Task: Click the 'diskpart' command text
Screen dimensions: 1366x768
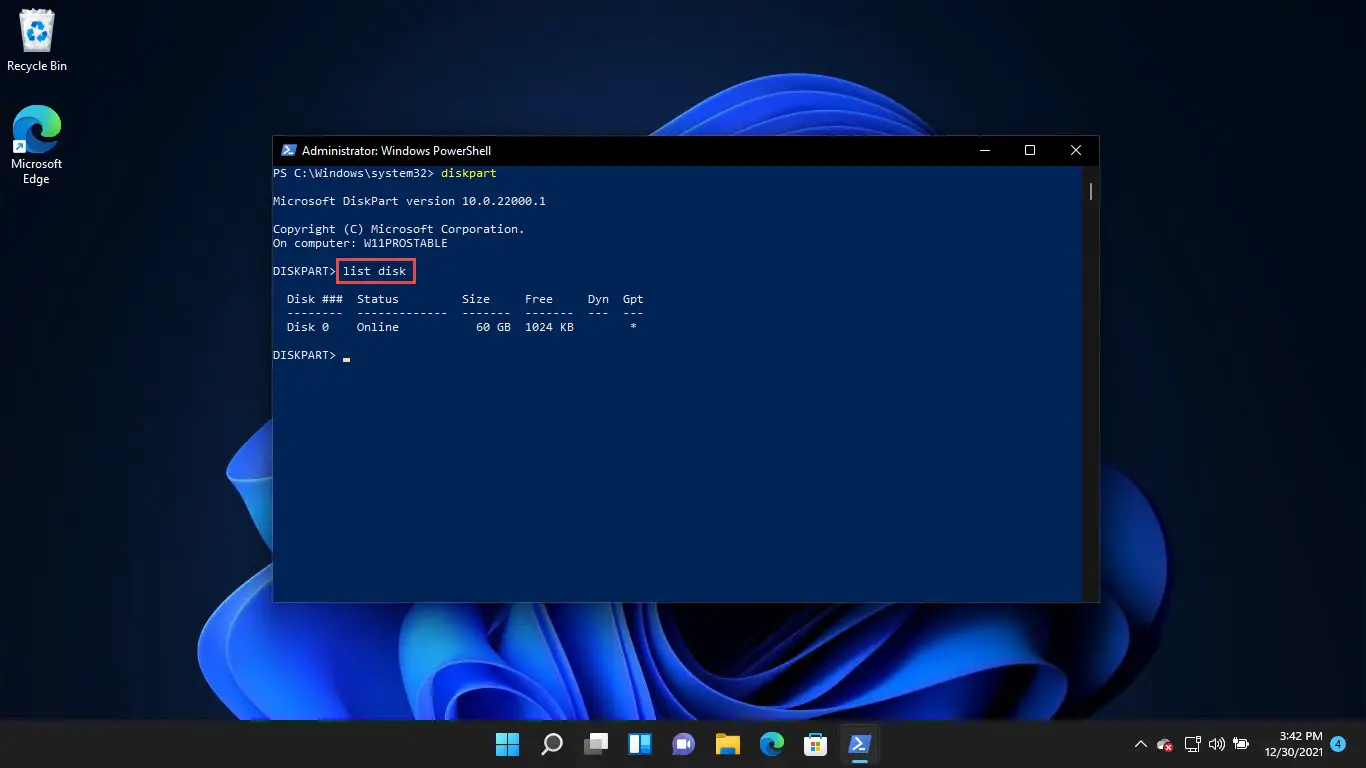Action: (x=468, y=173)
